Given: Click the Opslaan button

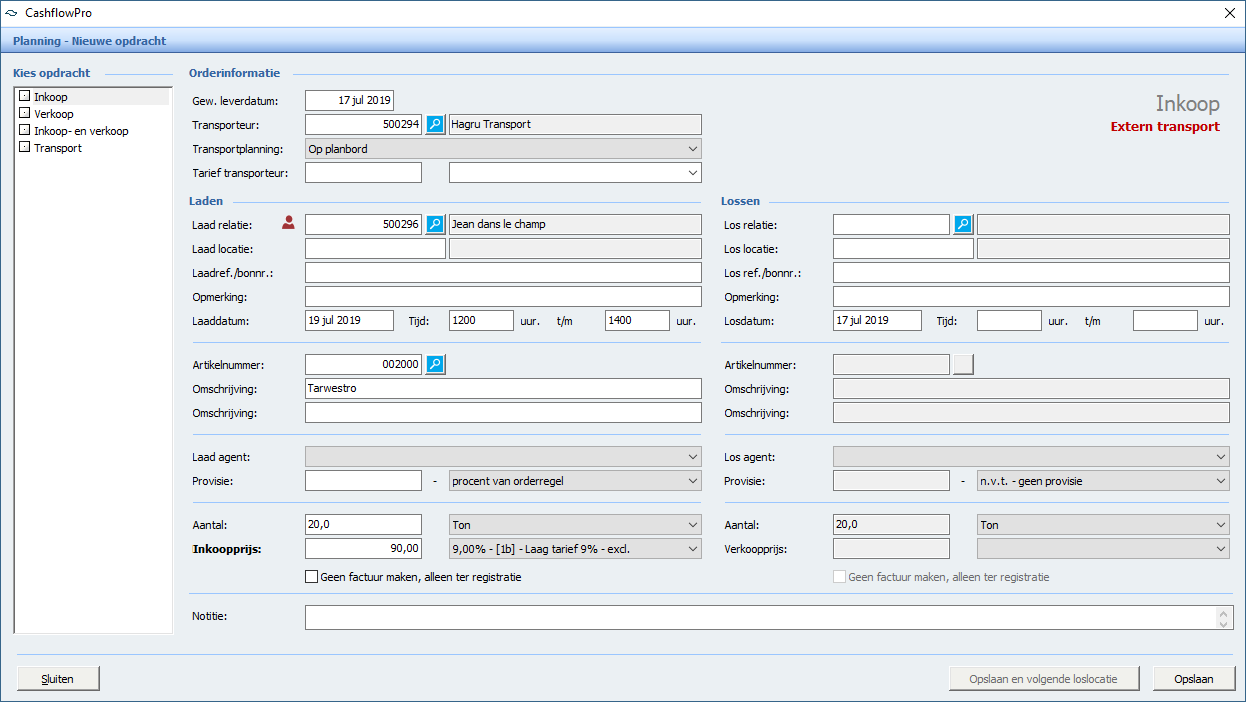Looking at the screenshot, I should [x=1194, y=679].
